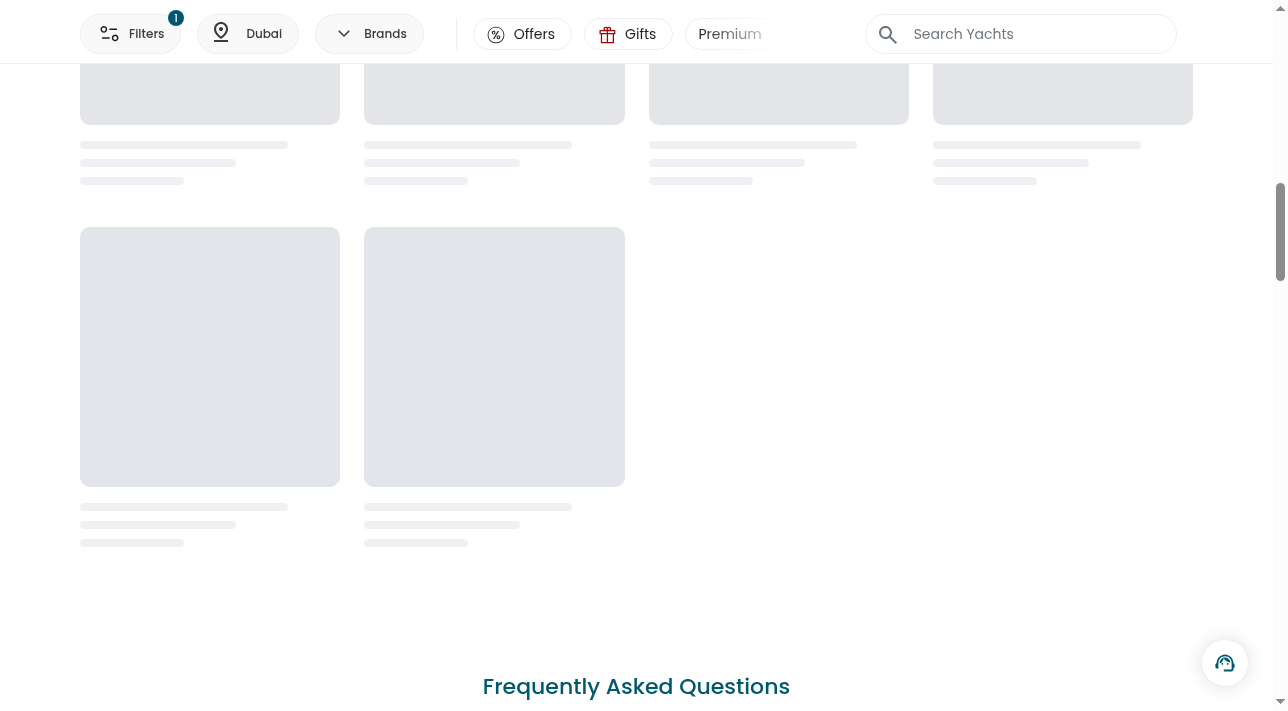Click the page vertical scrollbar thumb
The image size is (1288, 711).
pos(1280,232)
